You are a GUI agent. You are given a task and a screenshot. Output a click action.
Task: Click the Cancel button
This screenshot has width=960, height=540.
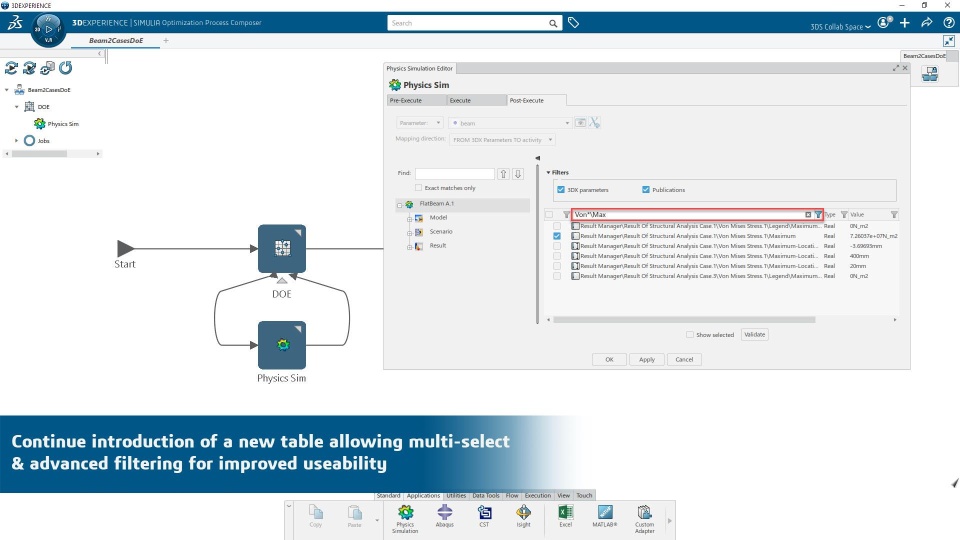pyautogui.click(x=684, y=359)
